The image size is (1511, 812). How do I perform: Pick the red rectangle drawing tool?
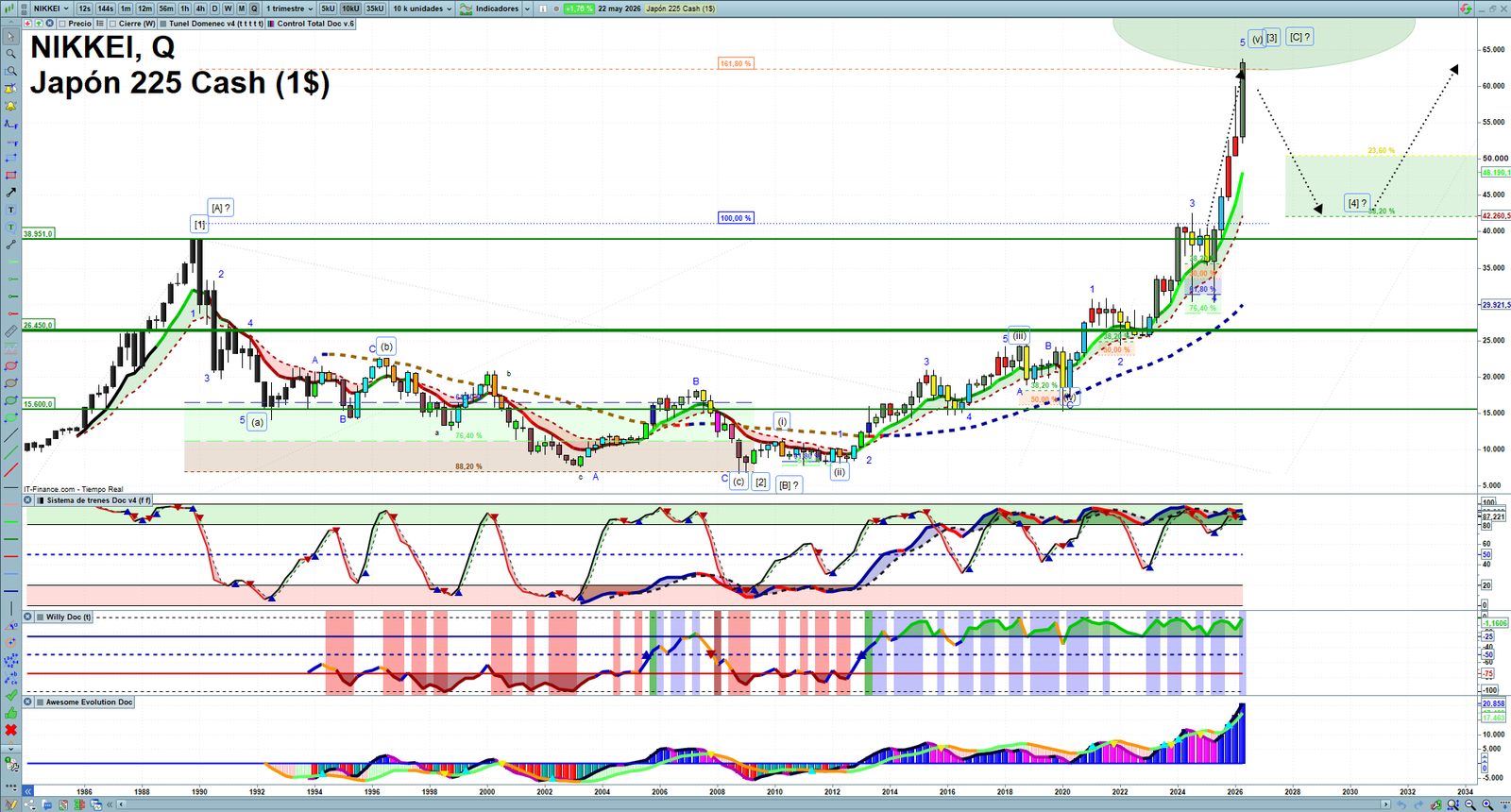tap(11, 176)
